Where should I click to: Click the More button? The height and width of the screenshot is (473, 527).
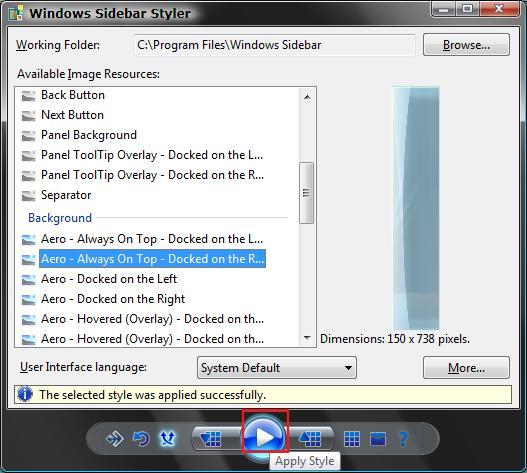(466, 368)
